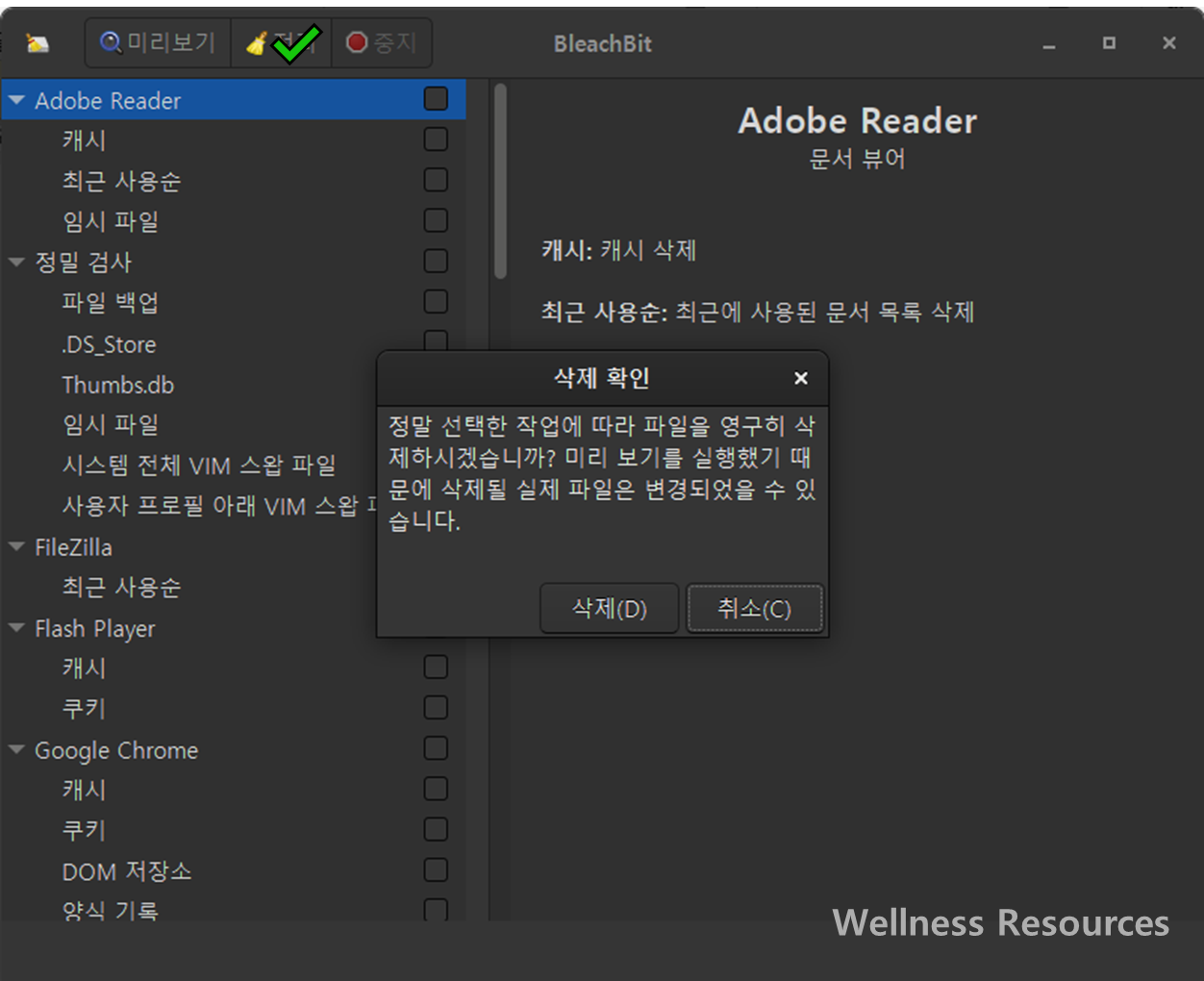Select the Adobe Reader tree row
Image resolution: width=1204 pixels, height=981 pixels.
click(234, 100)
